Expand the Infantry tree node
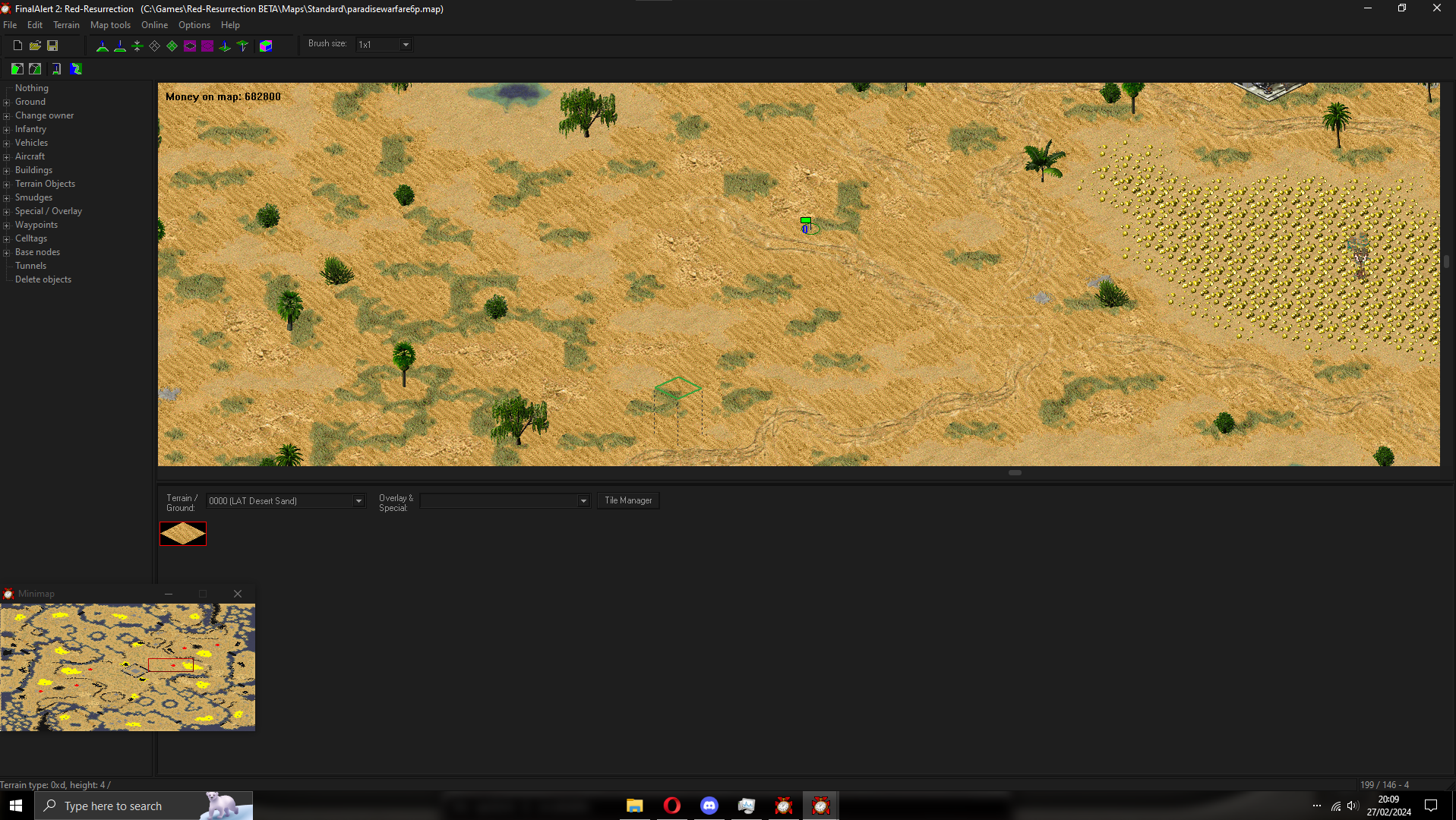This screenshot has width=1456, height=820. pos(7,130)
